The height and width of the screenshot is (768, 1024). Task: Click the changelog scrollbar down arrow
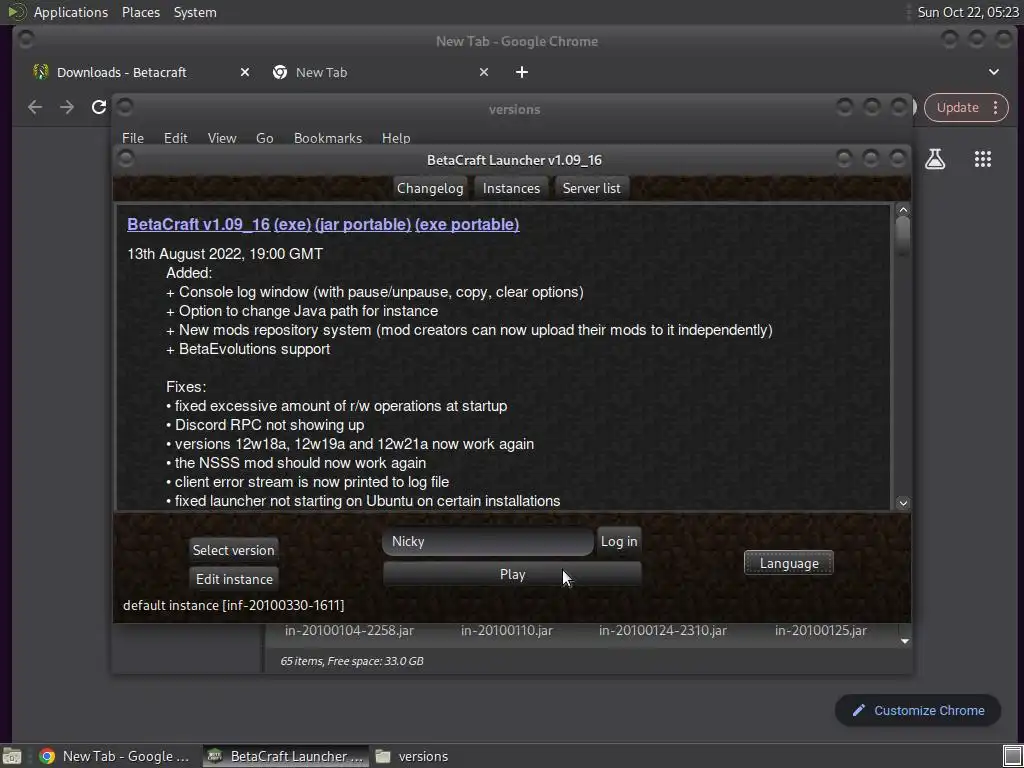[x=903, y=503]
